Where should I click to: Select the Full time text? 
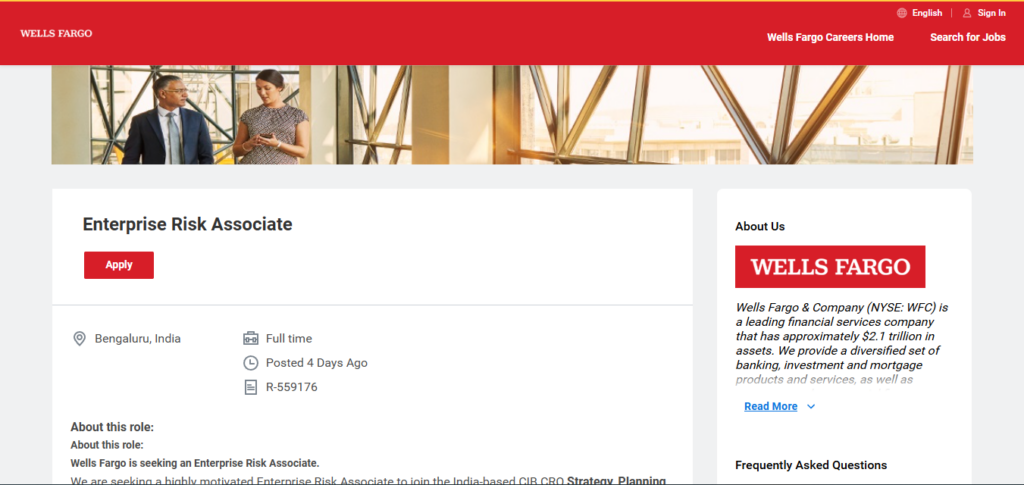tap(289, 339)
